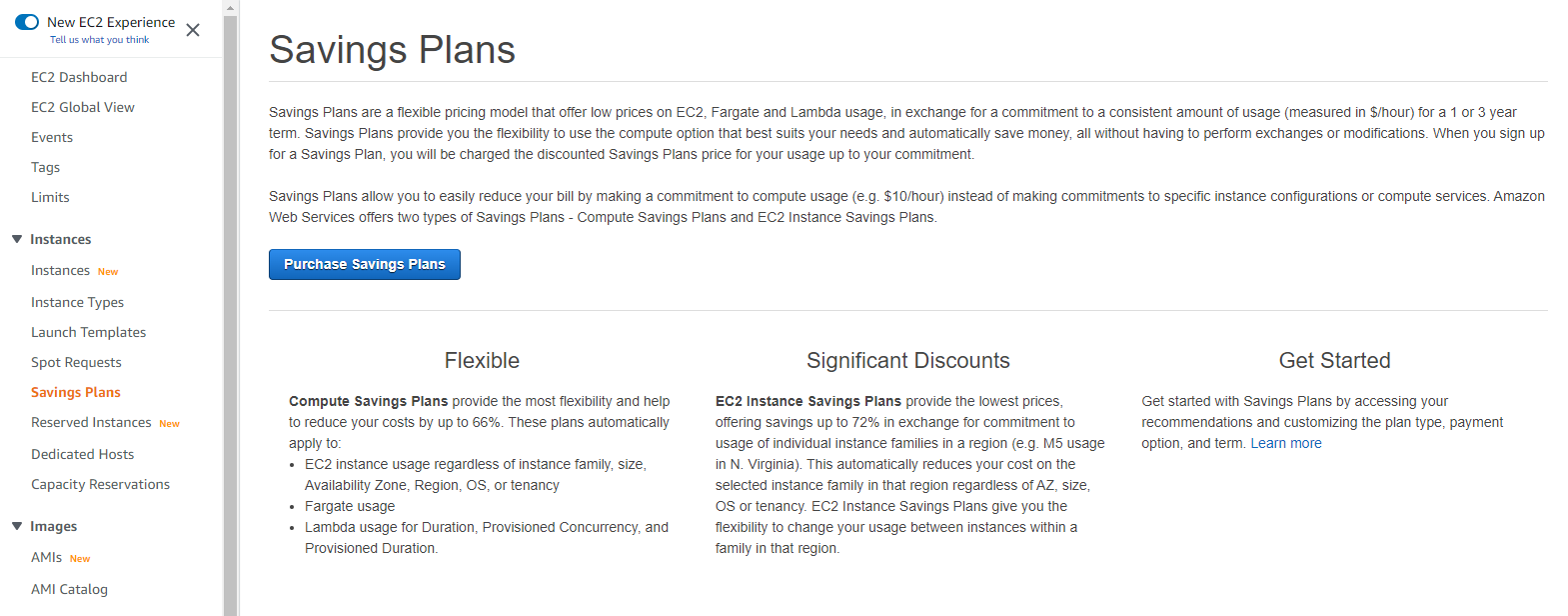
Task: Close the New EC2 Experience banner
Action: pos(193,30)
